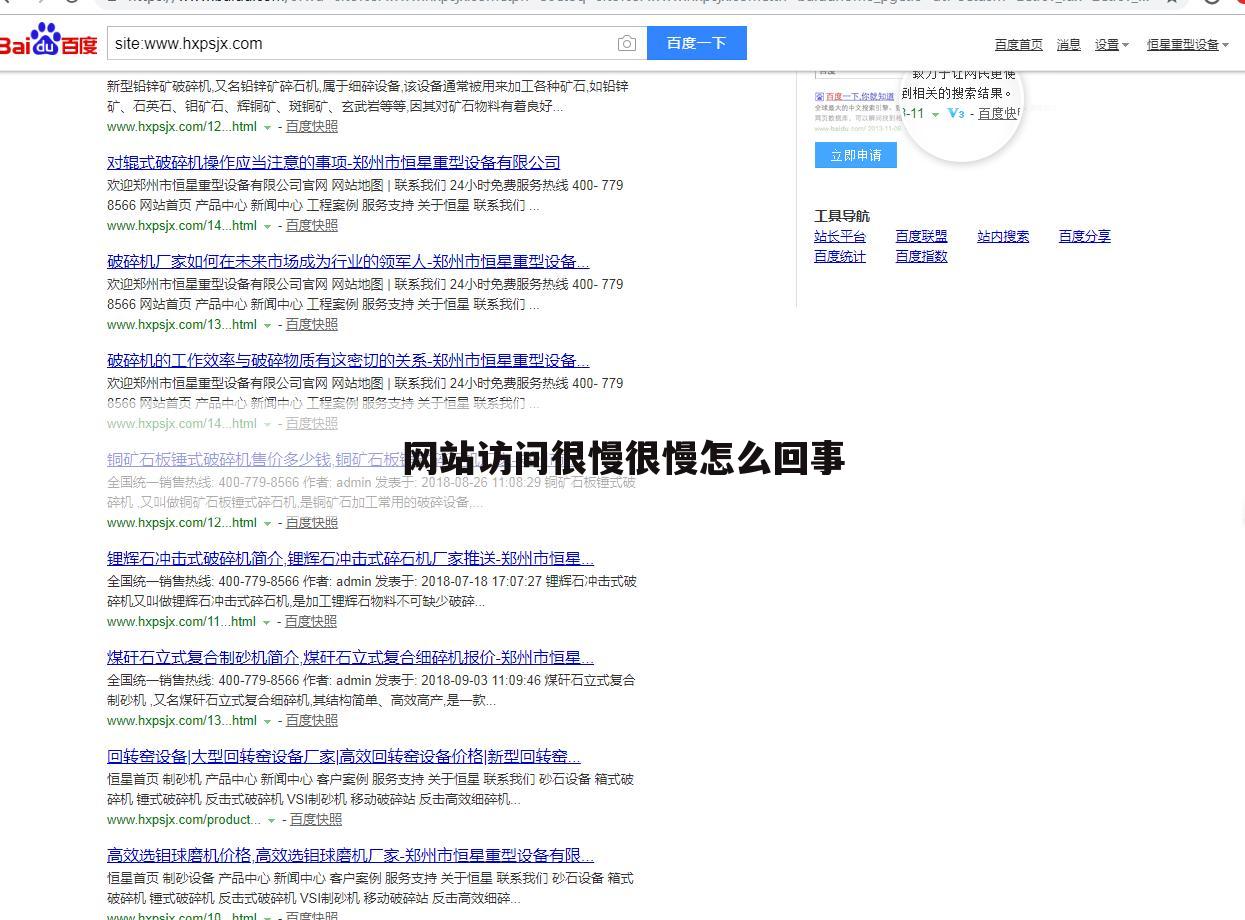The width and height of the screenshot is (1245, 920).
Task: View 百度快照 for 对辊式破碎机操作 result
Action: click(312, 225)
